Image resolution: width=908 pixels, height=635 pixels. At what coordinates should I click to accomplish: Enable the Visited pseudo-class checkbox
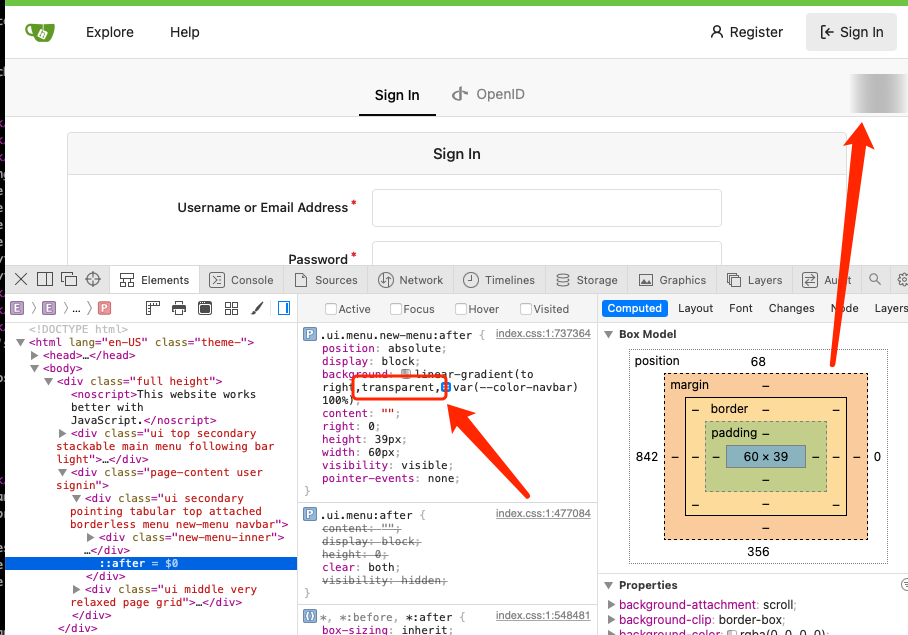[525, 309]
